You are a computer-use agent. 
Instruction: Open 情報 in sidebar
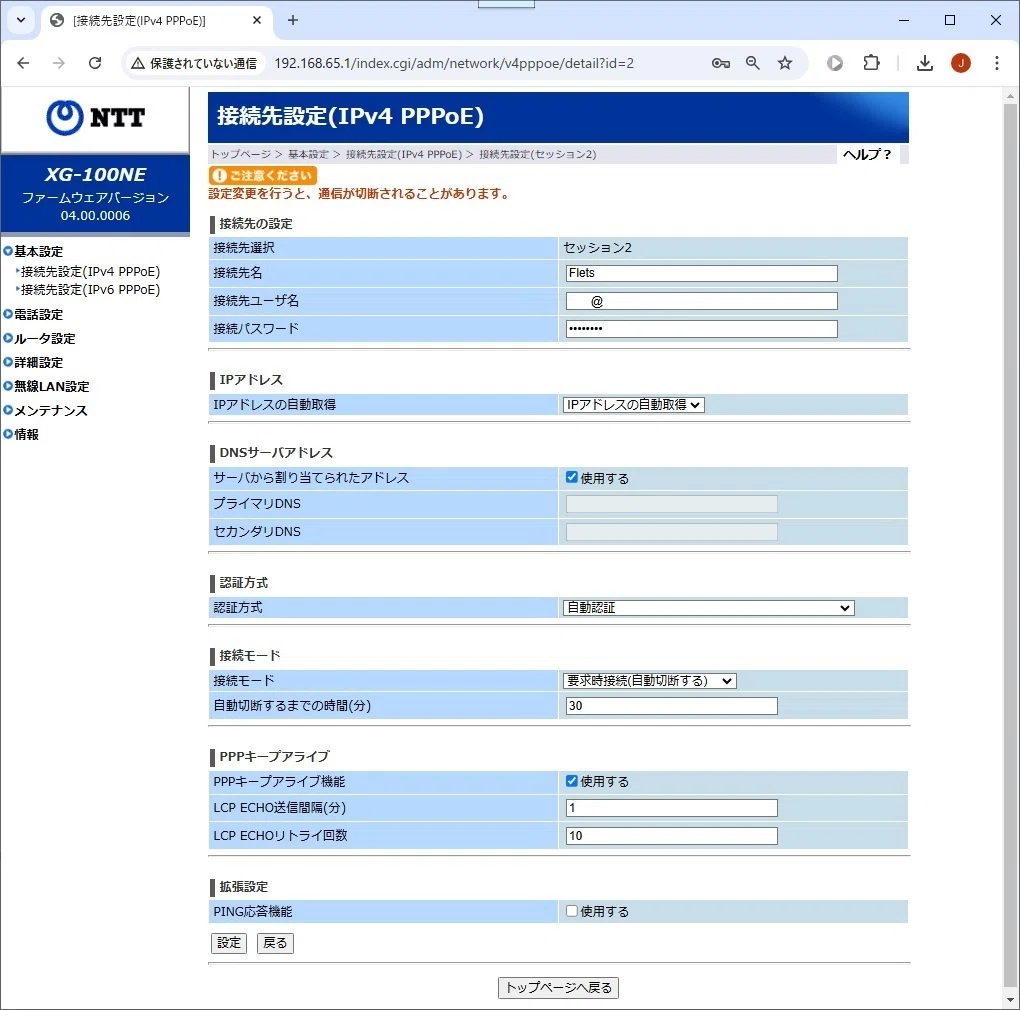tap(21, 434)
